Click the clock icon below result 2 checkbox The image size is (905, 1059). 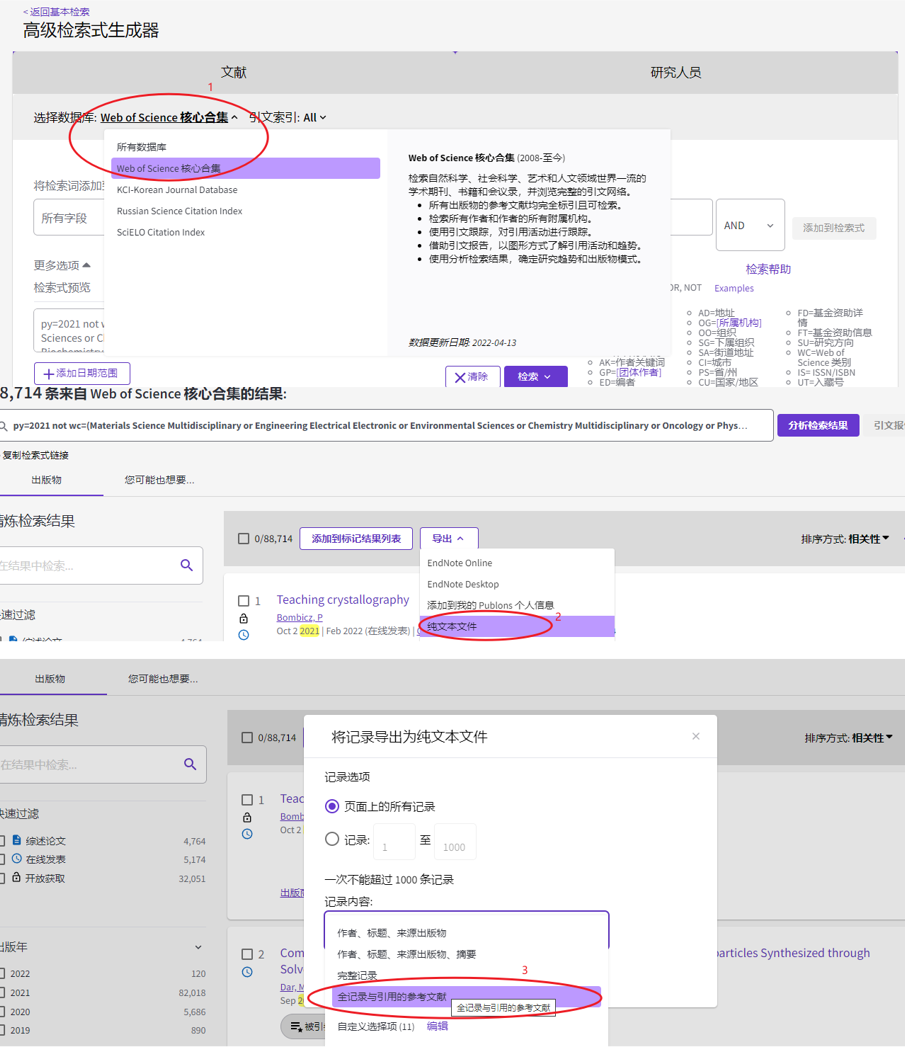[x=247, y=972]
